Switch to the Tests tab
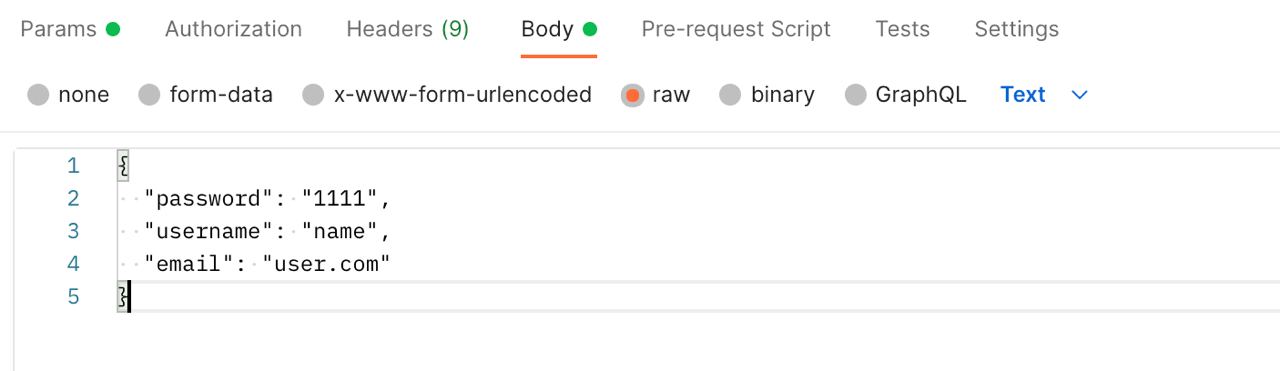Viewport: 1280px width, 371px height. pyautogui.click(x=902, y=29)
